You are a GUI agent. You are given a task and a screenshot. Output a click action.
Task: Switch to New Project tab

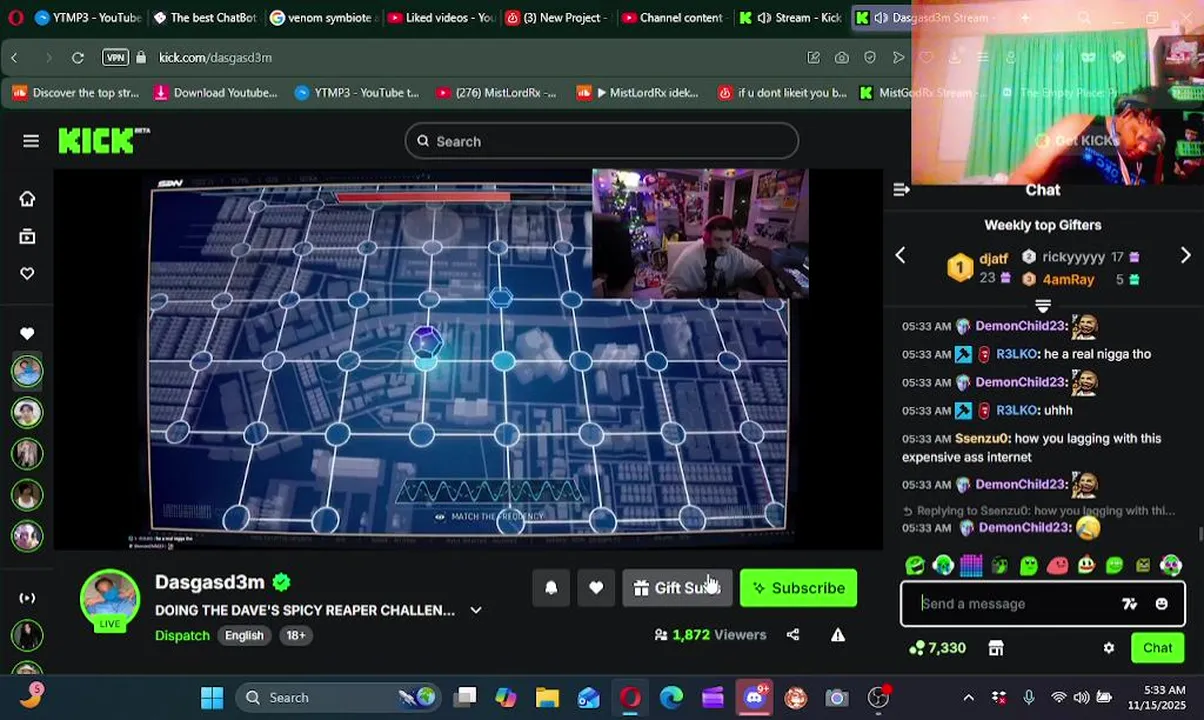pos(558,17)
